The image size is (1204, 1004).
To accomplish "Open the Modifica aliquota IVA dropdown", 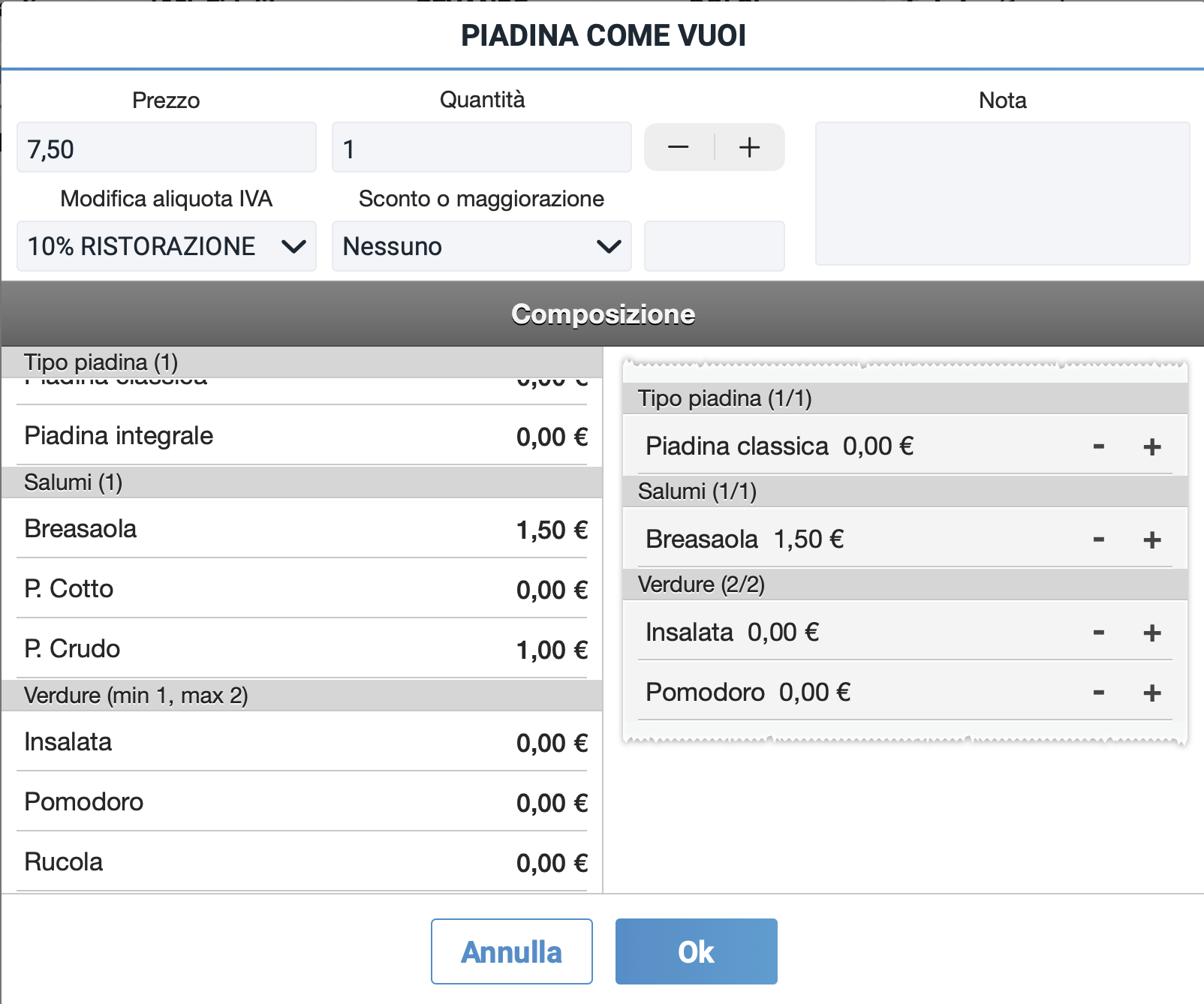I will tap(166, 246).
